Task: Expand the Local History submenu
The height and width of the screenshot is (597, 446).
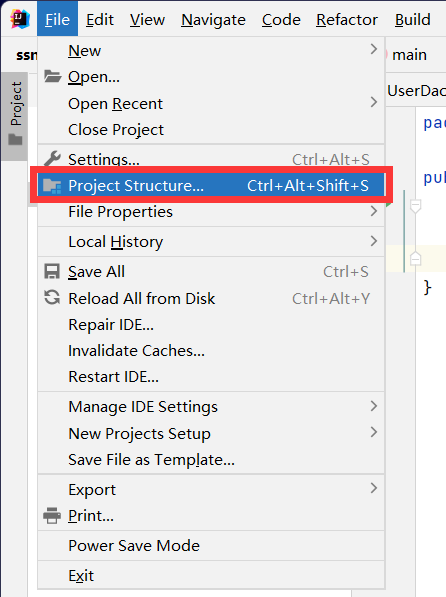Action: coord(211,242)
